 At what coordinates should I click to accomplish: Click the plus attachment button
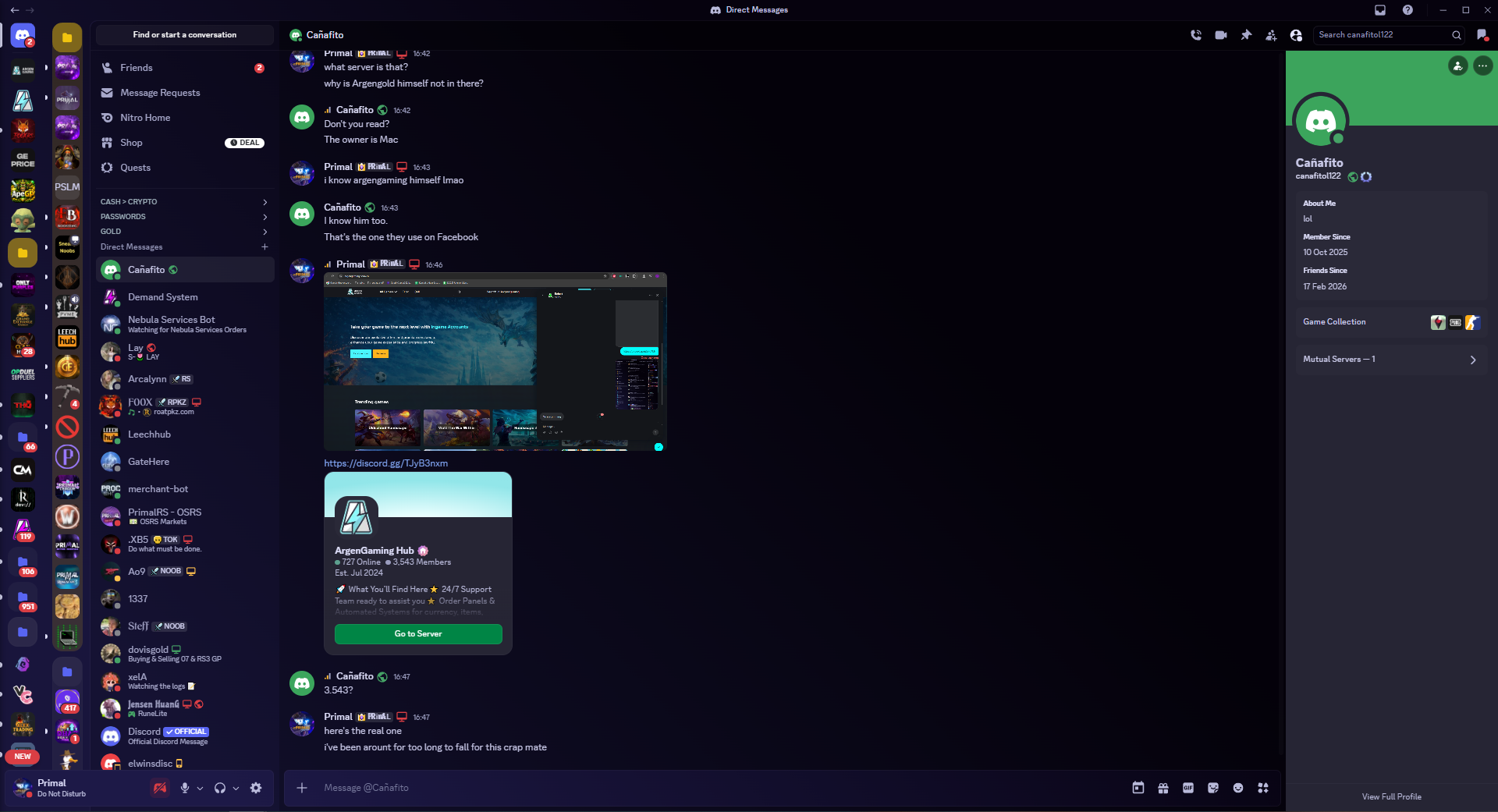(x=302, y=788)
